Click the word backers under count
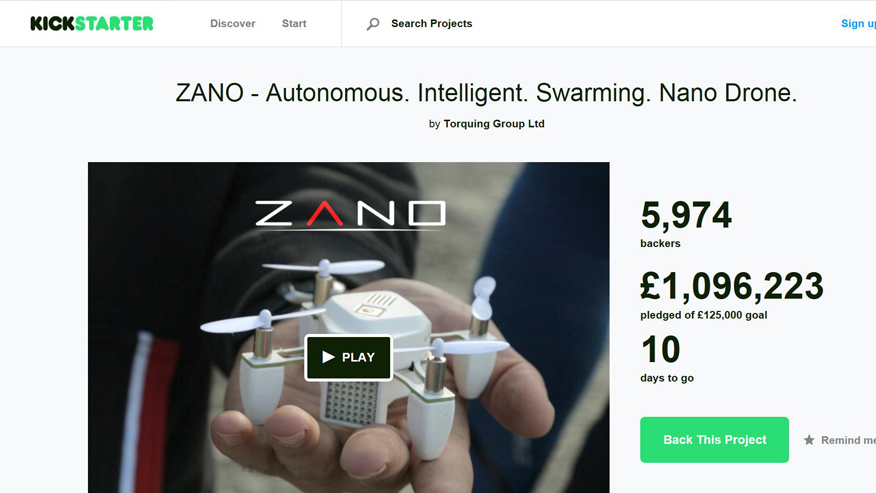876x493 pixels. (x=660, y=244)
